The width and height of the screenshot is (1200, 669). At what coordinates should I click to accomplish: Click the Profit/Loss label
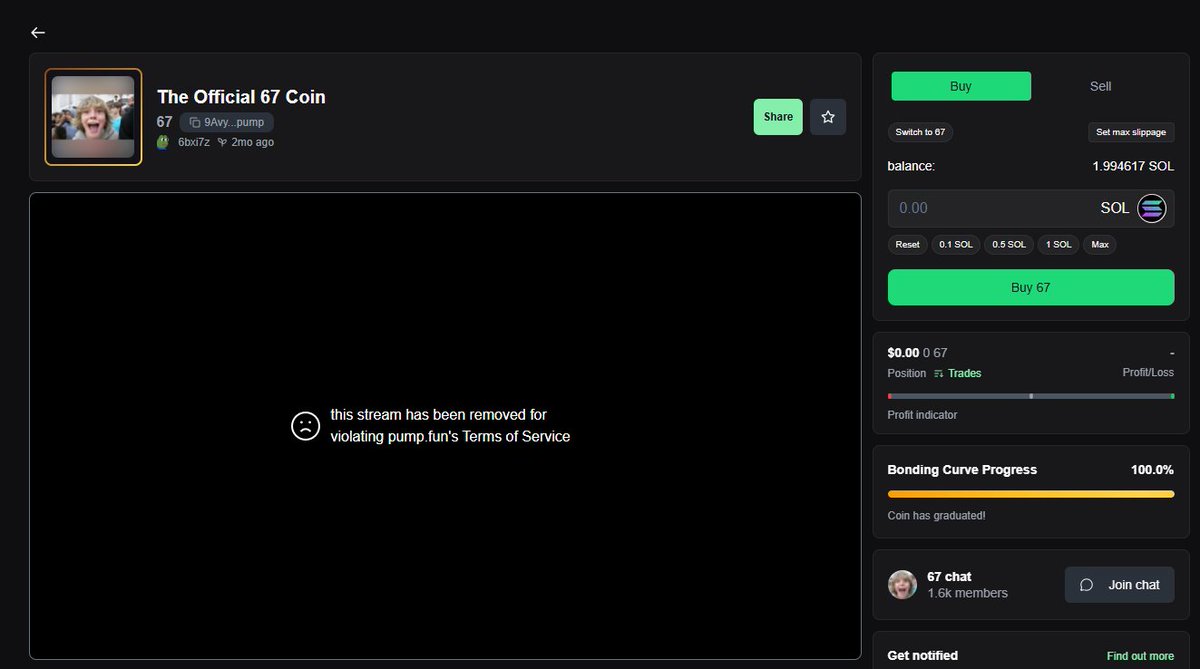(x=1148, y=373)
